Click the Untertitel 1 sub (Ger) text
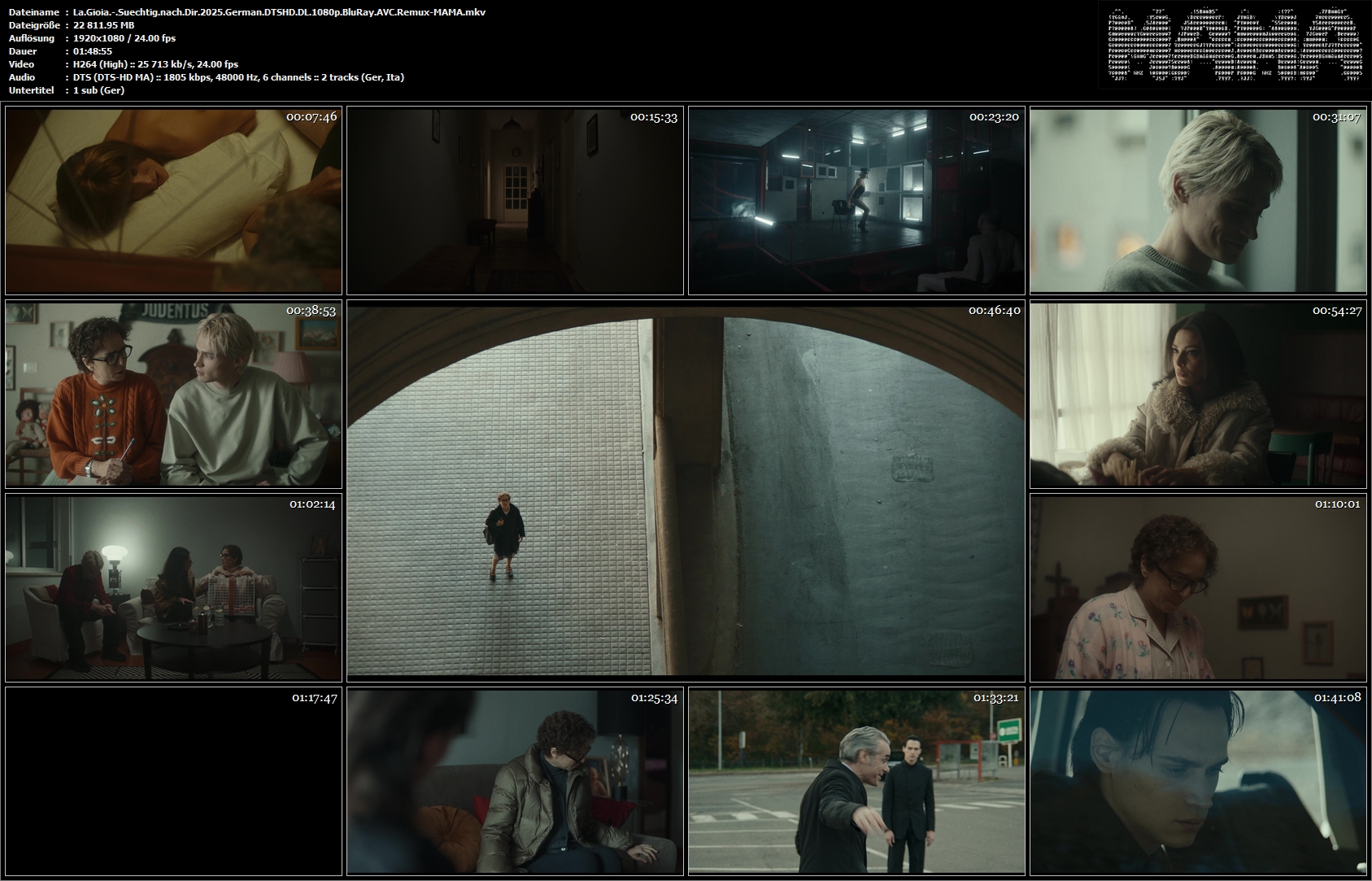Image resolution: width=1372 pixels, height=881 pixels. pos(98,90)
